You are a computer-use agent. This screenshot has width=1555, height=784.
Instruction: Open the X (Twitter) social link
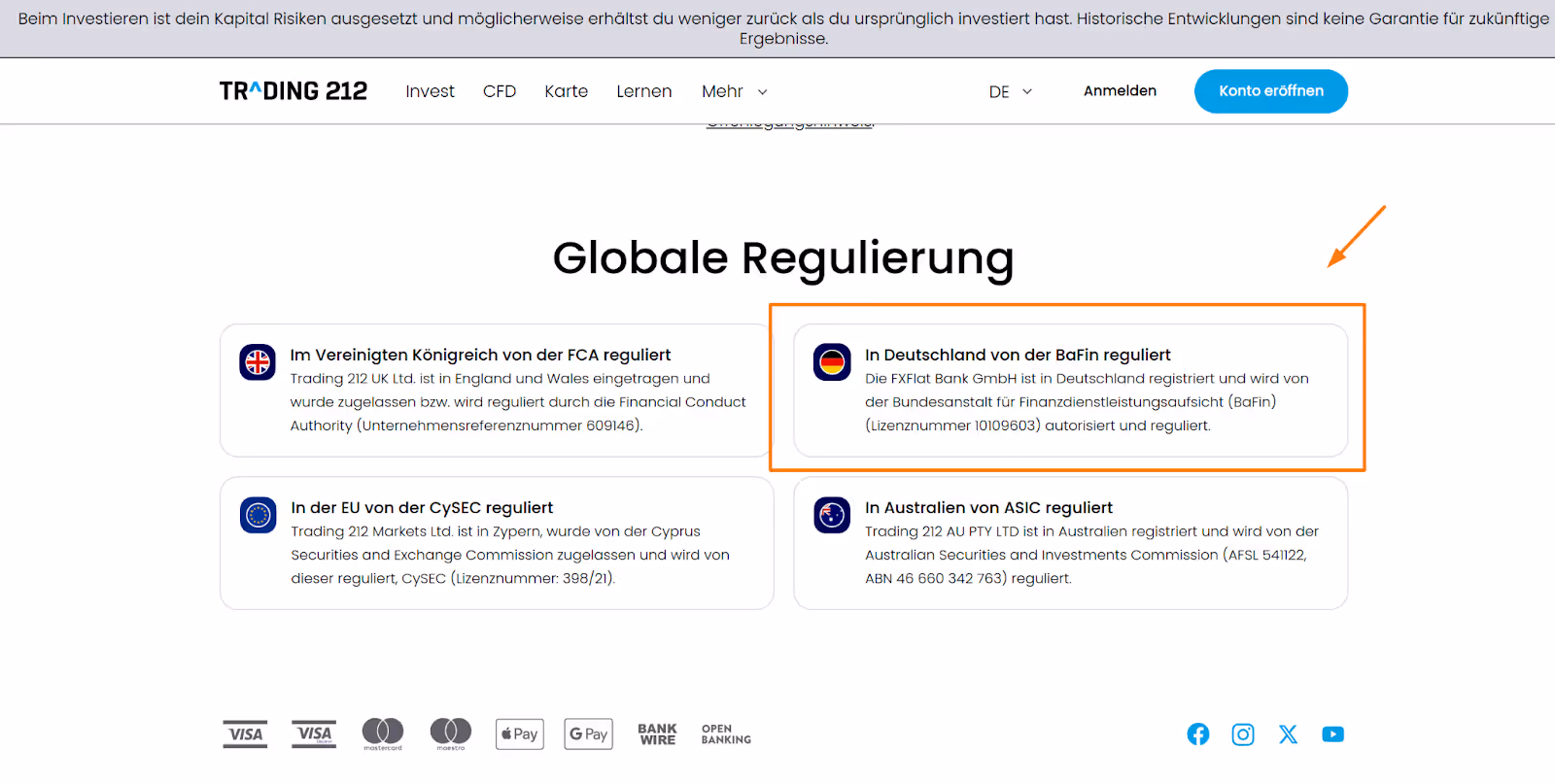point(1288,734)
